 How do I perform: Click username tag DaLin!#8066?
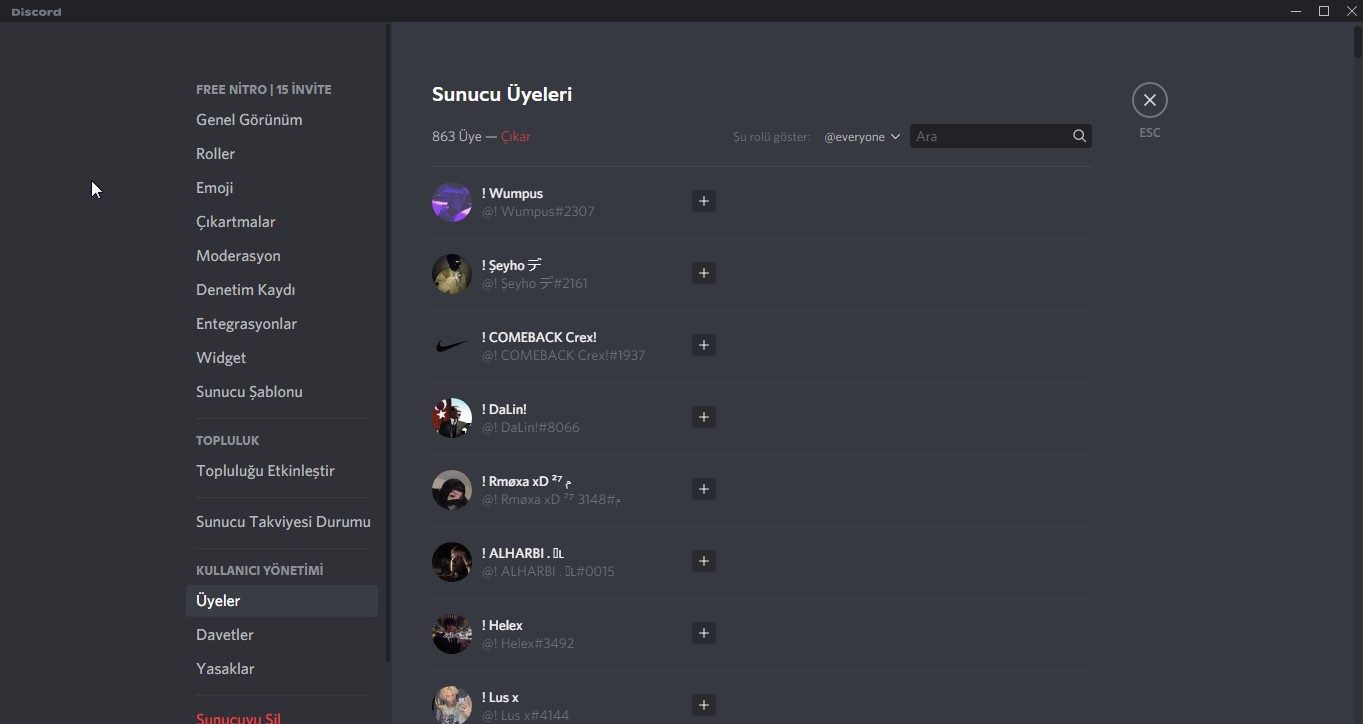coord(531,428)
